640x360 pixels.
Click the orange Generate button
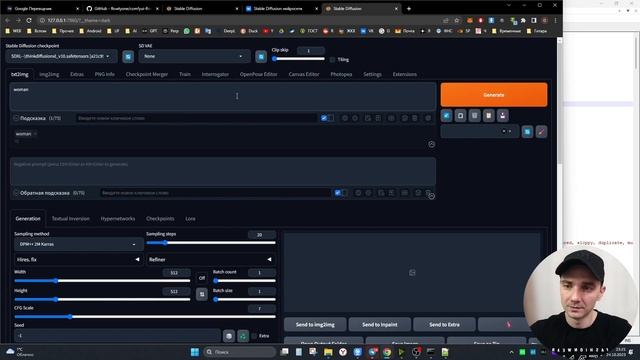click(x=494, y=95)
